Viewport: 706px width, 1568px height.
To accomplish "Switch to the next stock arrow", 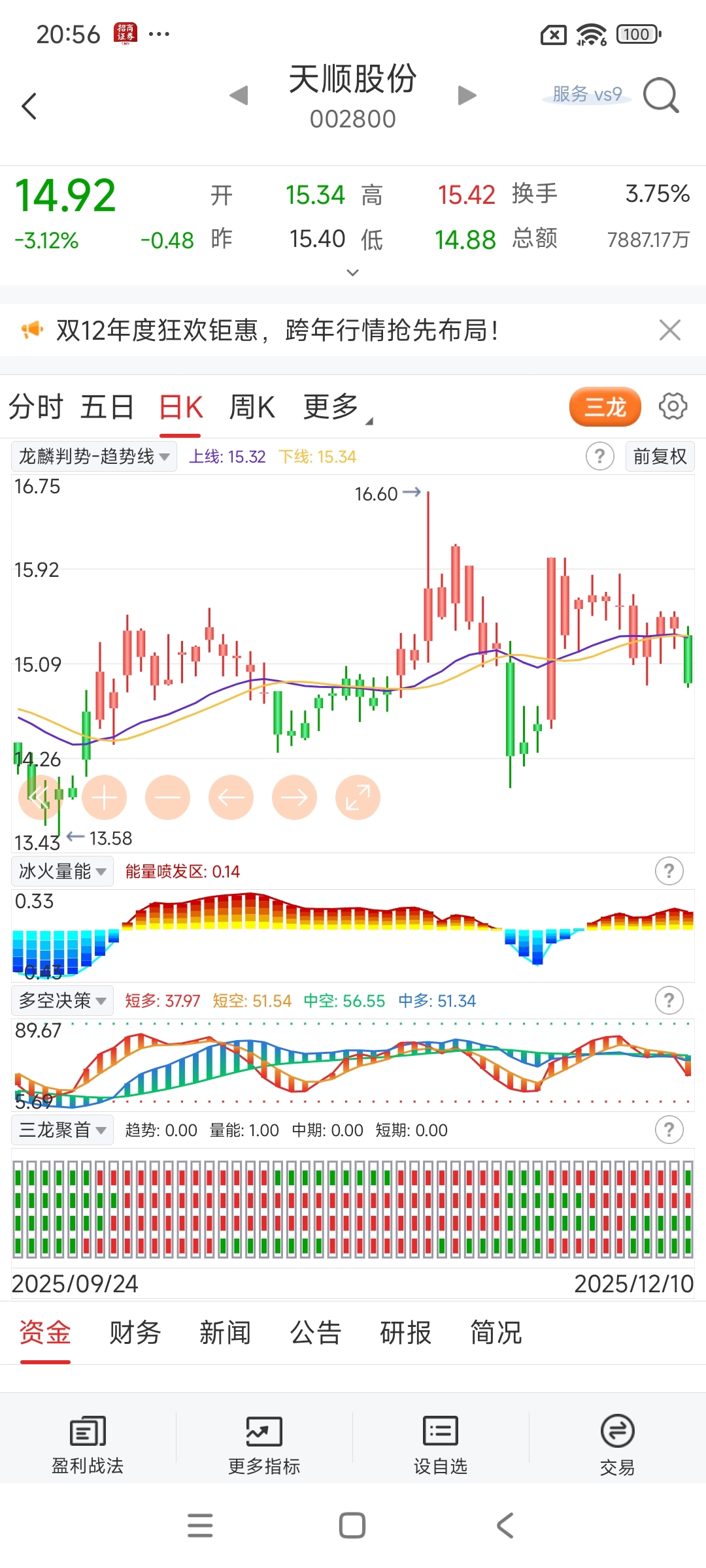I will [467, 95].
